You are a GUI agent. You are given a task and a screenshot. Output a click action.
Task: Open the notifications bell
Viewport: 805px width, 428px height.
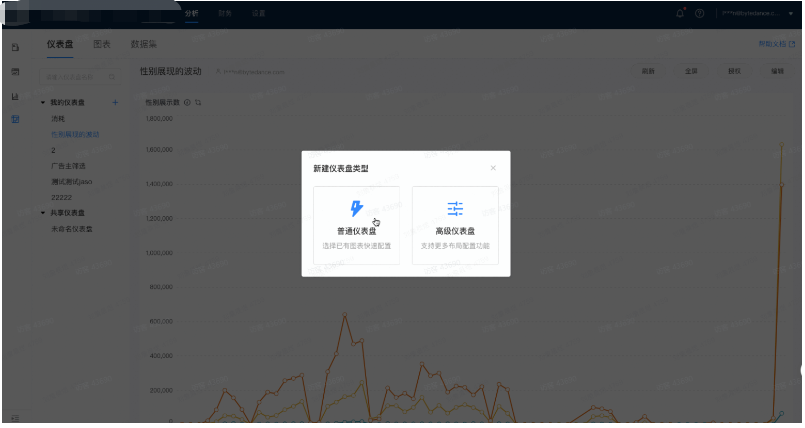(680, 13)
